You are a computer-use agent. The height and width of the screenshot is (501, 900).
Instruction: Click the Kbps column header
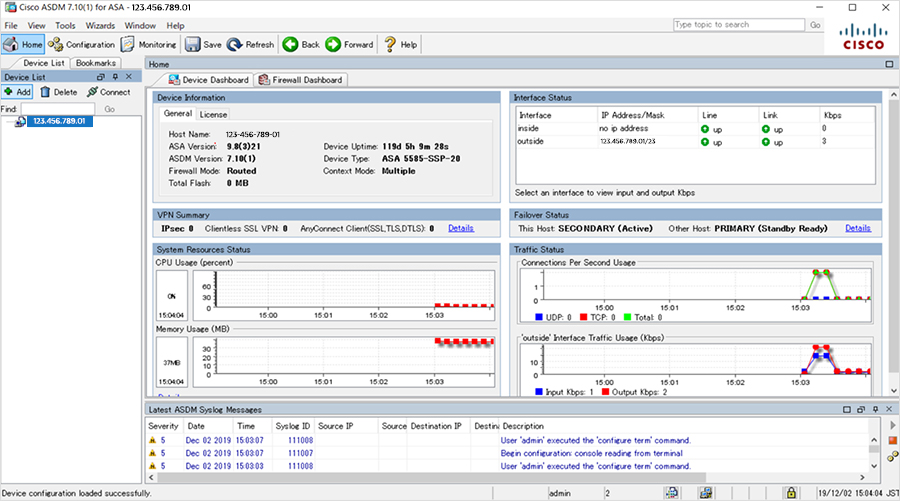tap(847, 115)
